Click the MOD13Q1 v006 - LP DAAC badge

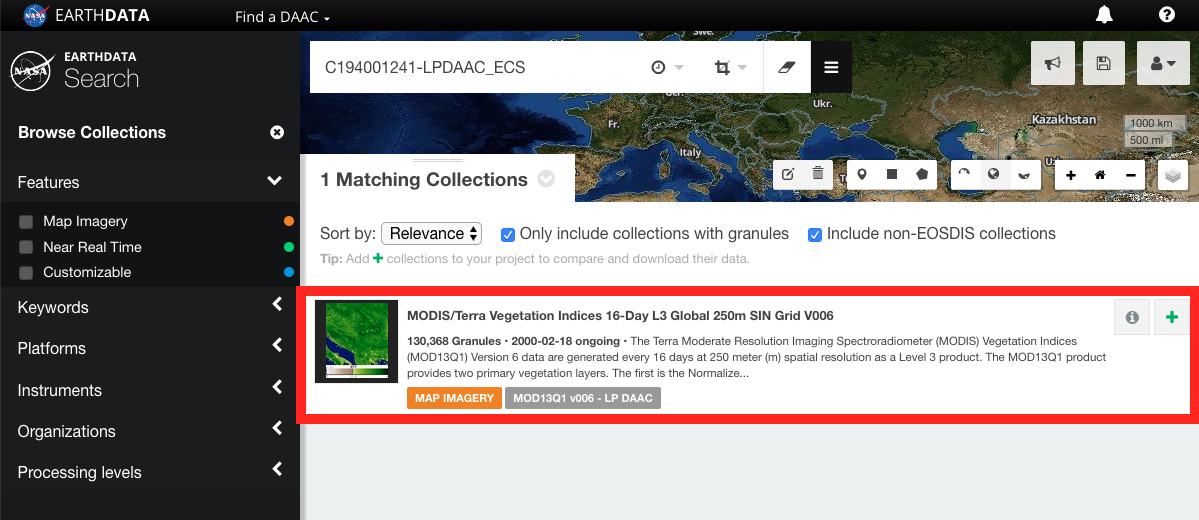click(583, 398)
